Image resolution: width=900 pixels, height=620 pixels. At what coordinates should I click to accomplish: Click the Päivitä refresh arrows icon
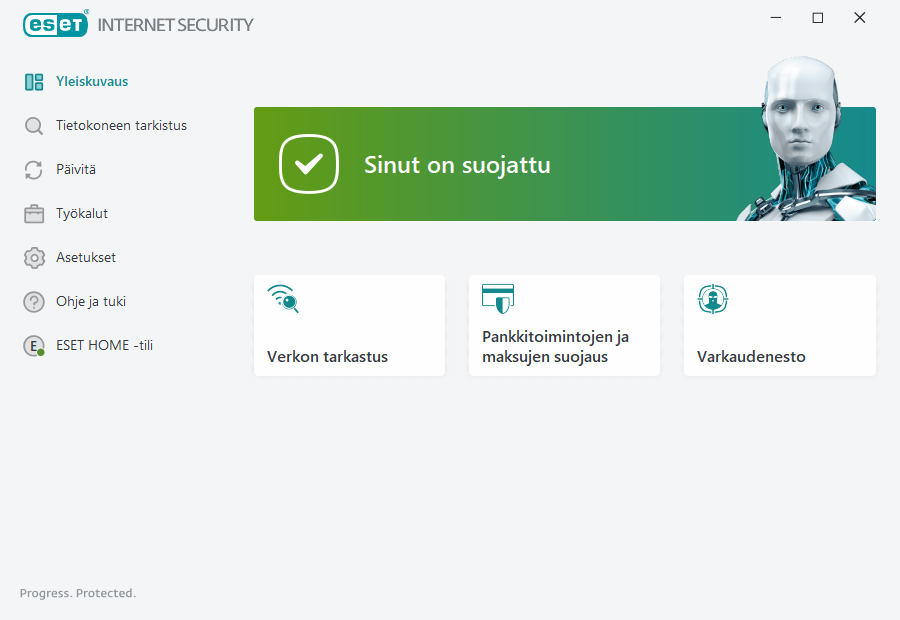point(34,170)
